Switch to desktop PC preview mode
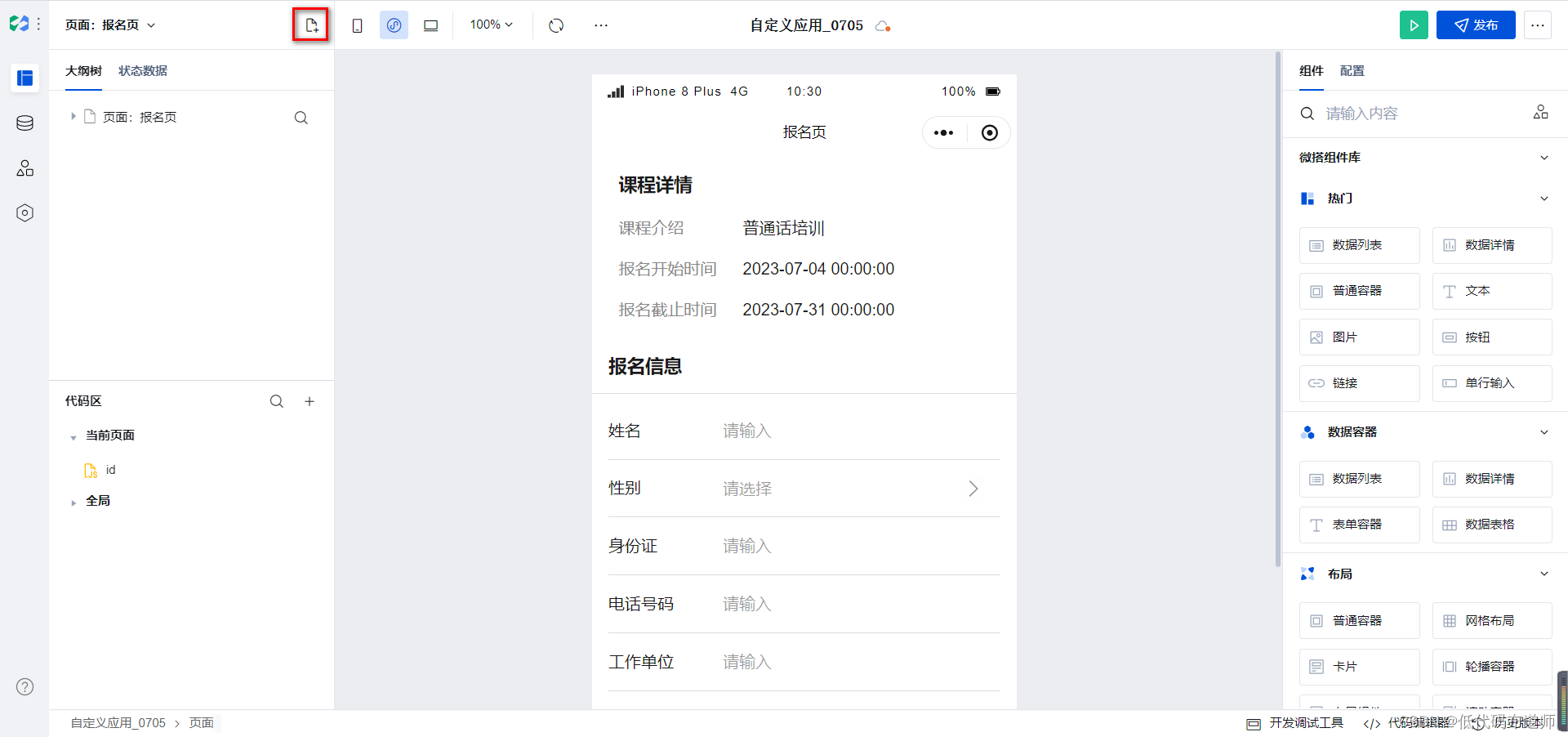The image size is (1568, 737). pyautogui.click(x=430, y=25)
